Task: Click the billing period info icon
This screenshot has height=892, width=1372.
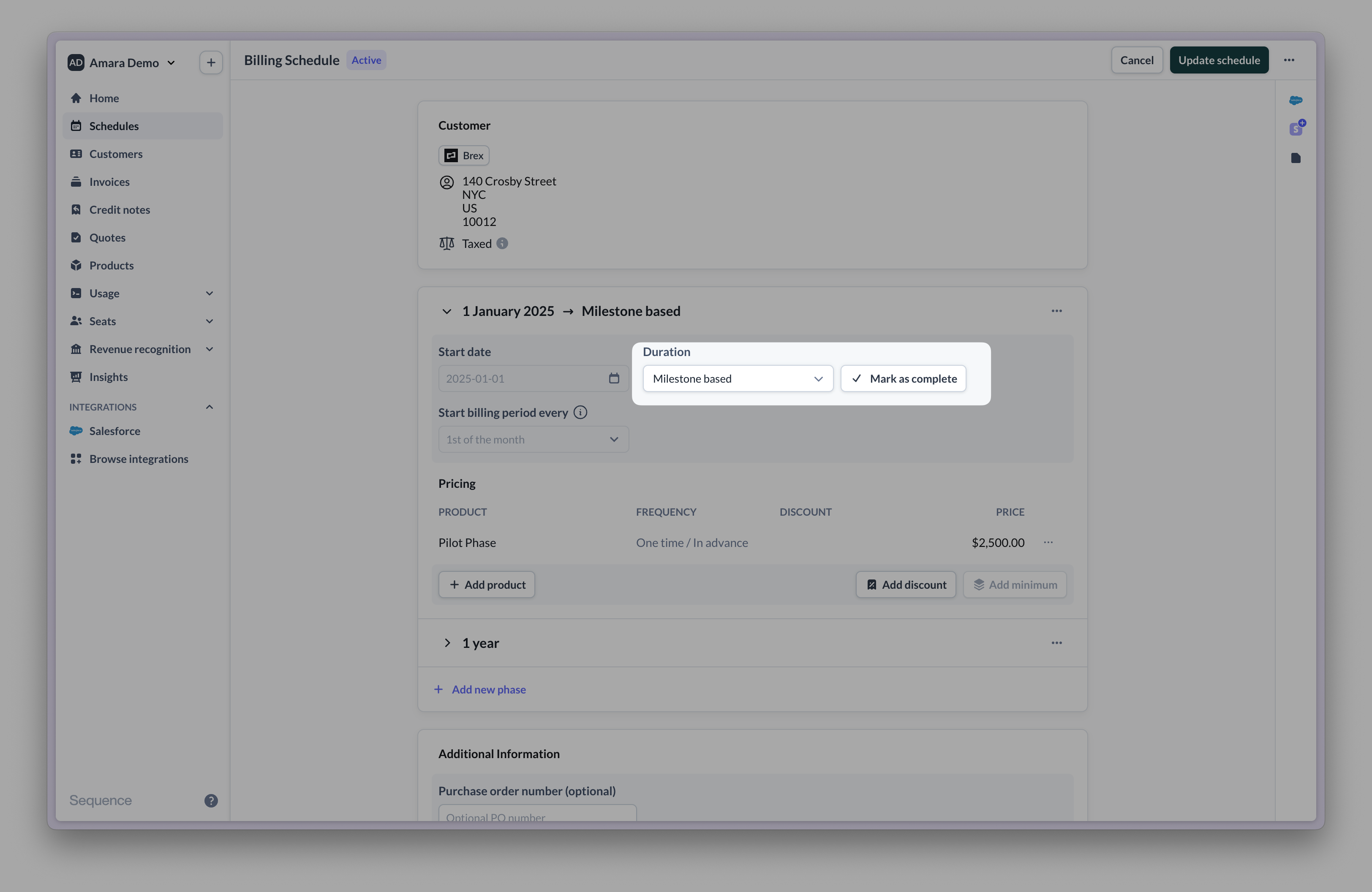Action: coord(580,413)
